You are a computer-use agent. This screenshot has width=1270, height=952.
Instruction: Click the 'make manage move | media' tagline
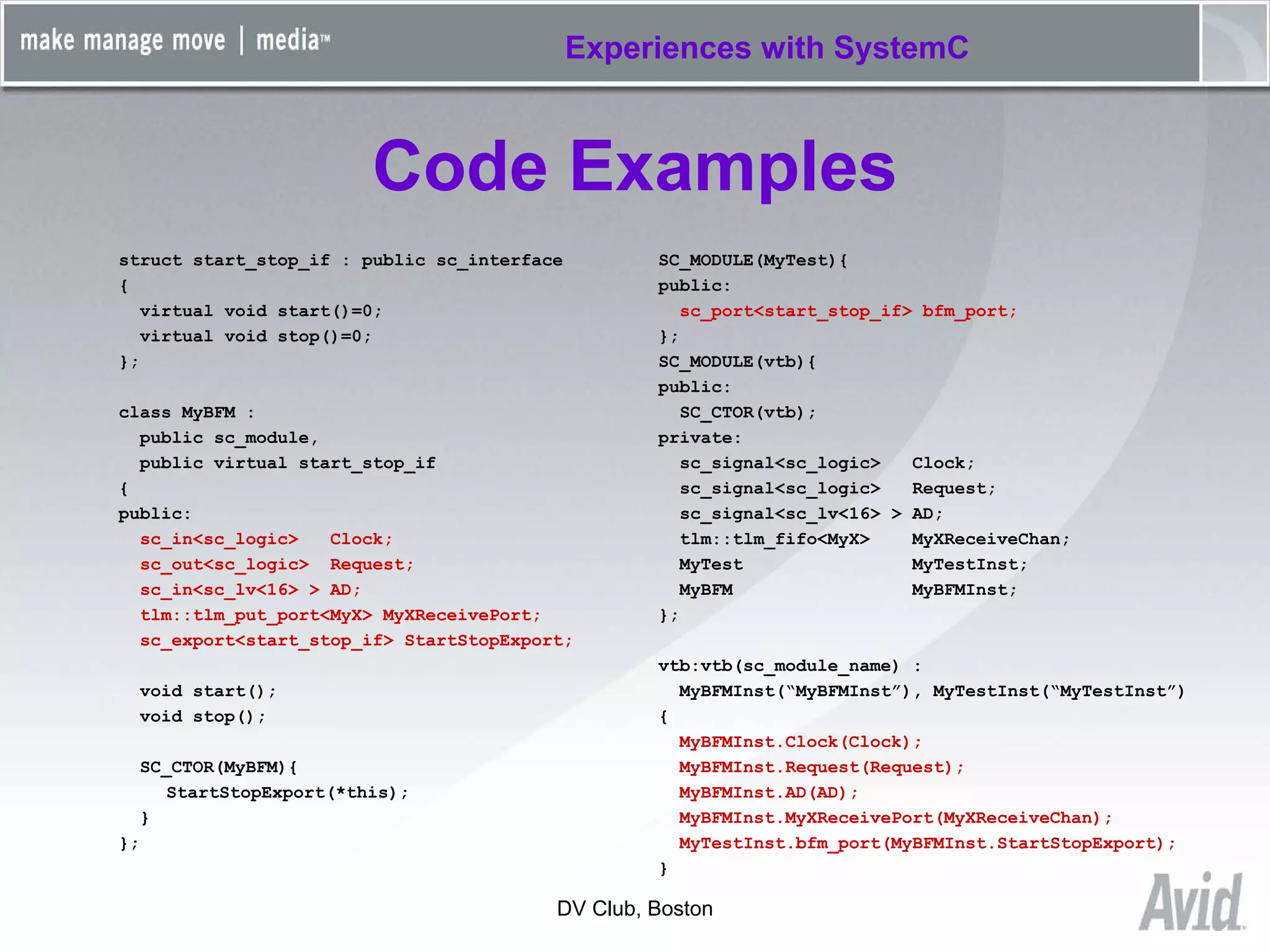(x=175, y=41)
